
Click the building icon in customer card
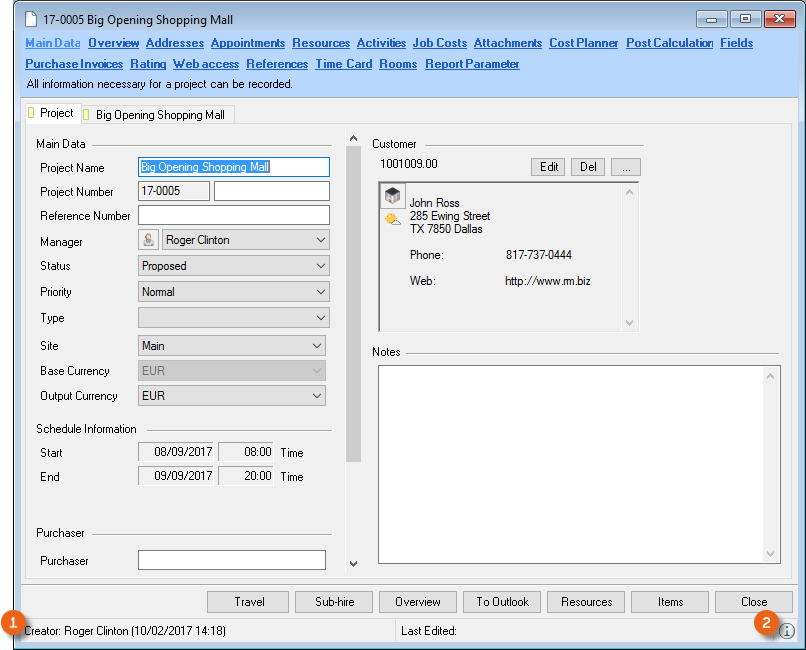point(393,196)
